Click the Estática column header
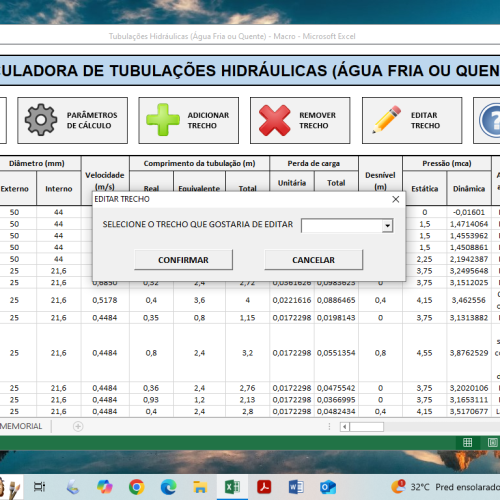Image resolution: width=500 pixels, height=500 pixels. 425,189
